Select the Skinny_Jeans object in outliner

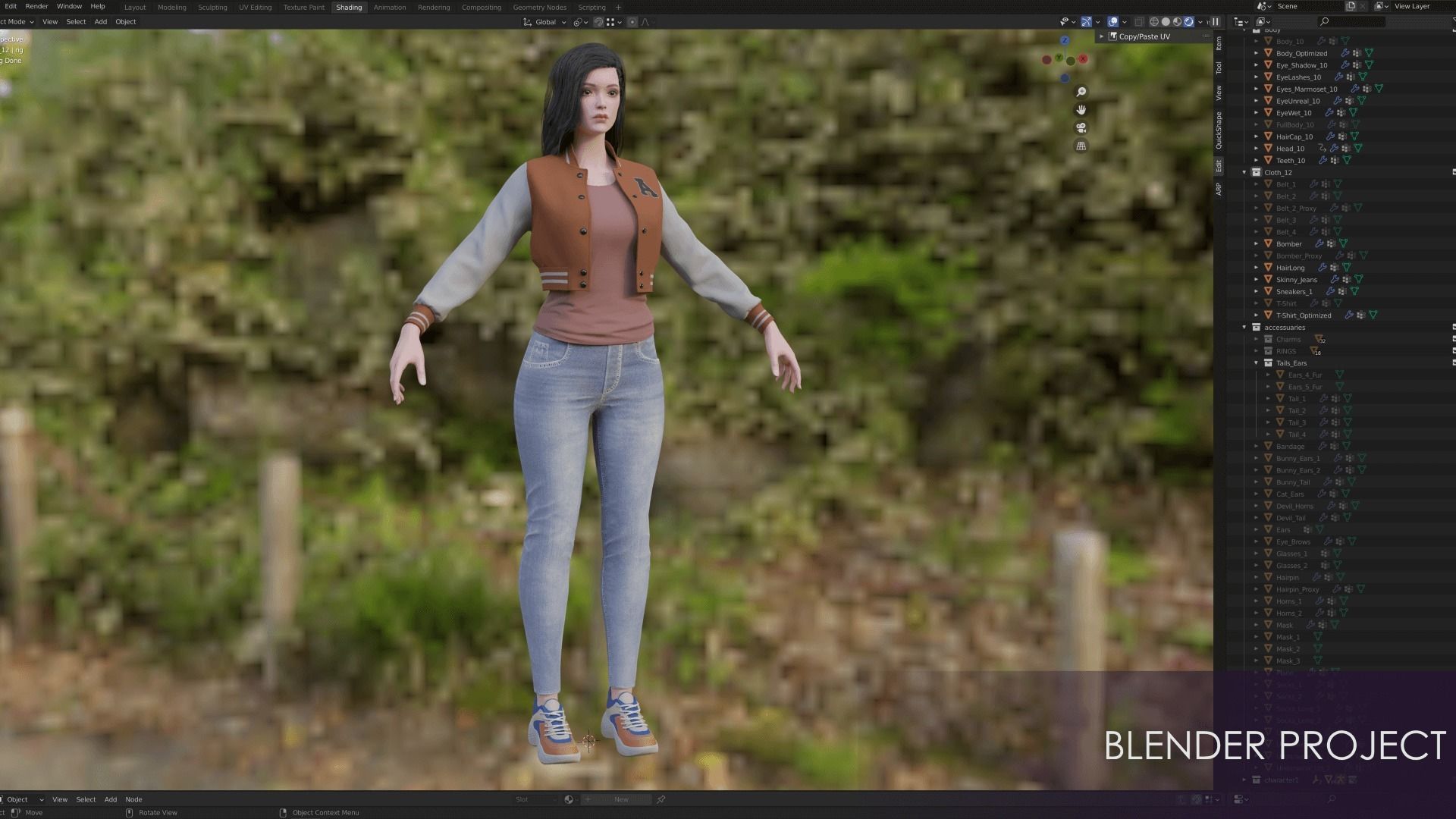(x=1296, y=280)
